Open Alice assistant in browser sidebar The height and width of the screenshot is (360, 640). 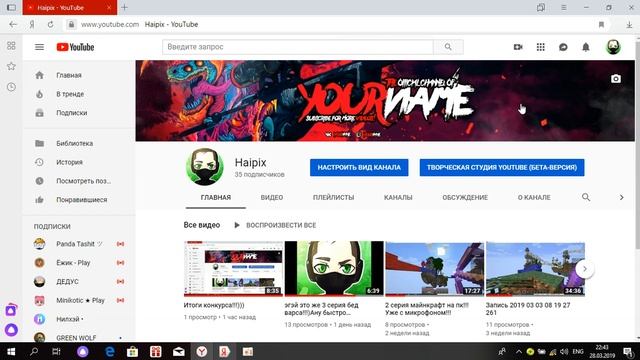click(x=11, y=329)
